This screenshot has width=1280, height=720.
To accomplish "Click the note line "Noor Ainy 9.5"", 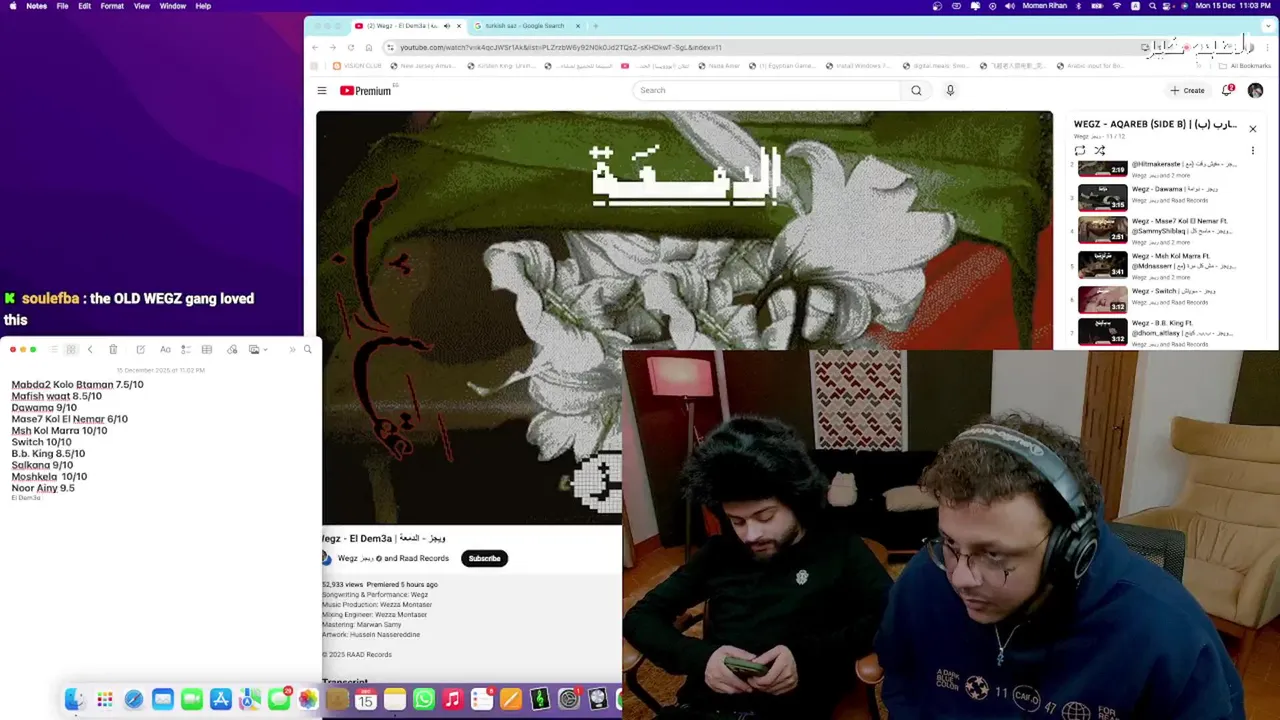I will click(x=43, y=488).
